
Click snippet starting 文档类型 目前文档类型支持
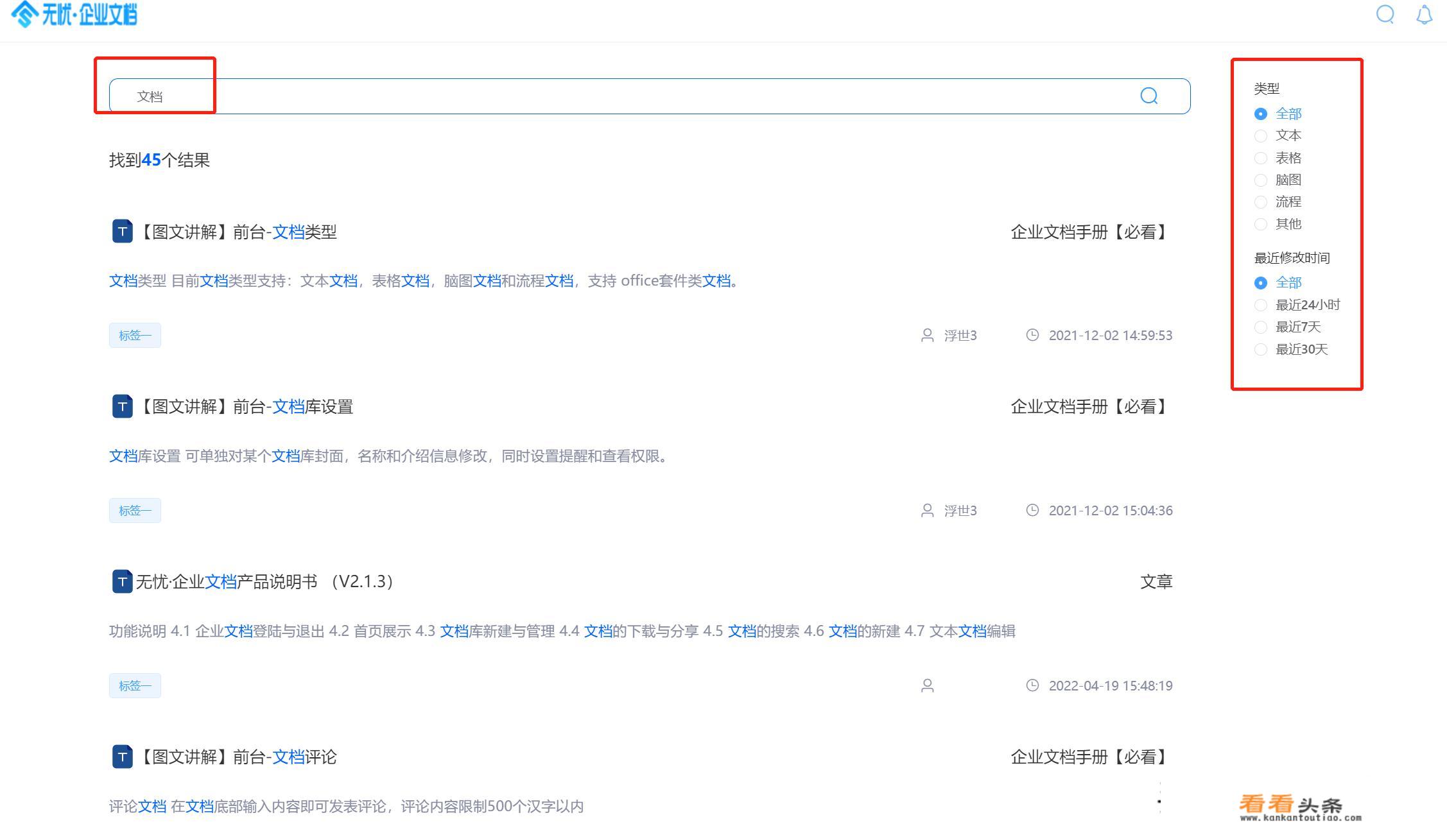pyautogui.click(x=425, y=280)
